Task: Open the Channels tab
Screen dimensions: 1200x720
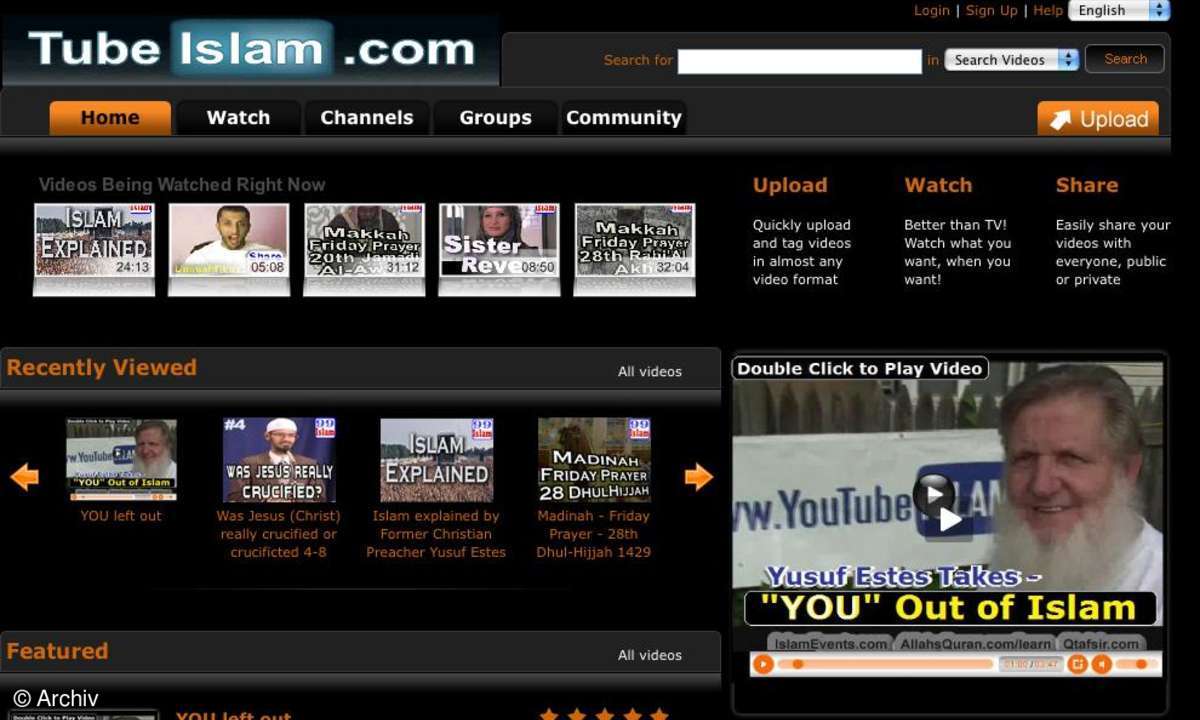Action: [366, 118]
